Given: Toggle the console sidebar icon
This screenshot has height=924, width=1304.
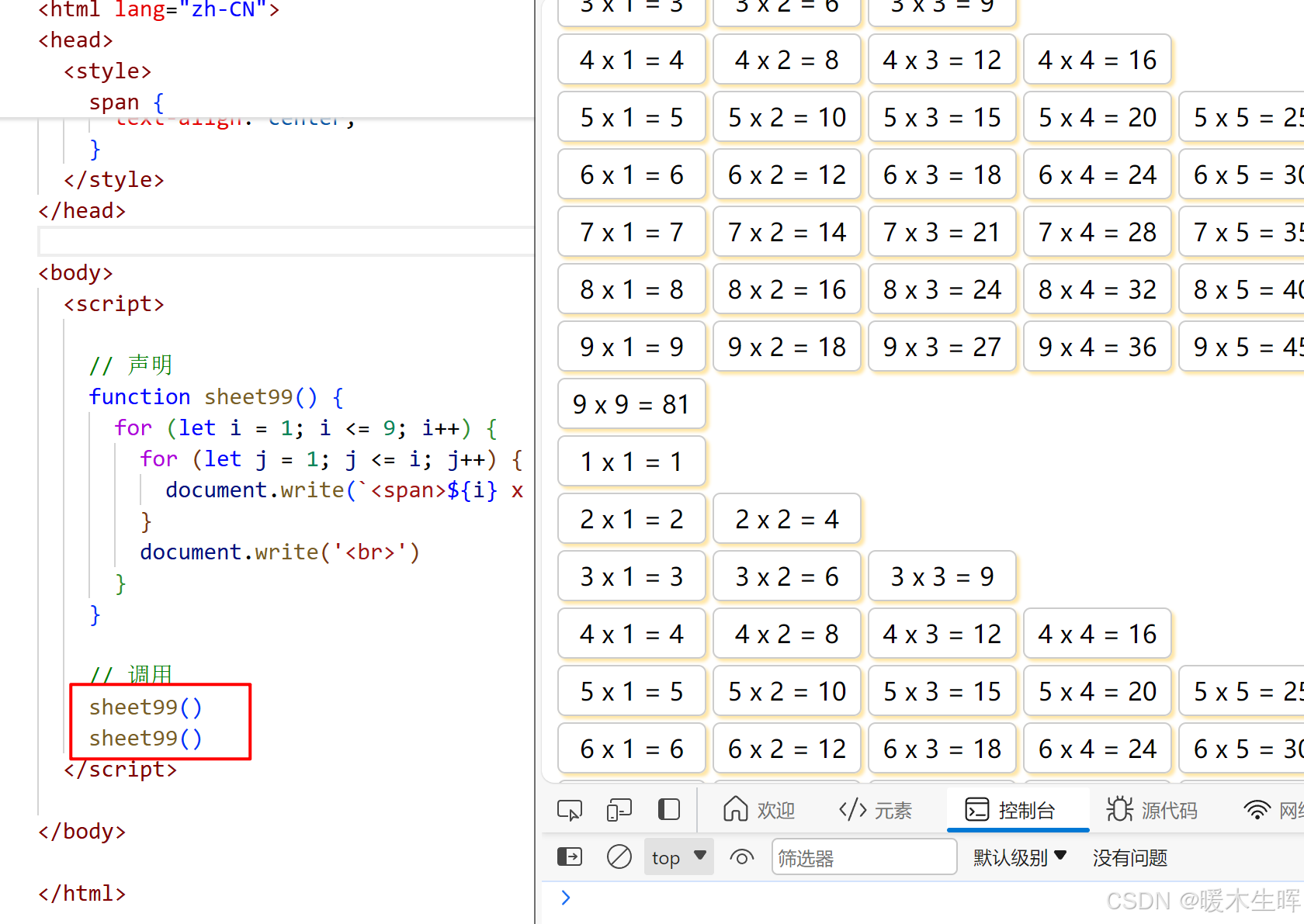Looking at the screenshot, I should coord(570,857).
